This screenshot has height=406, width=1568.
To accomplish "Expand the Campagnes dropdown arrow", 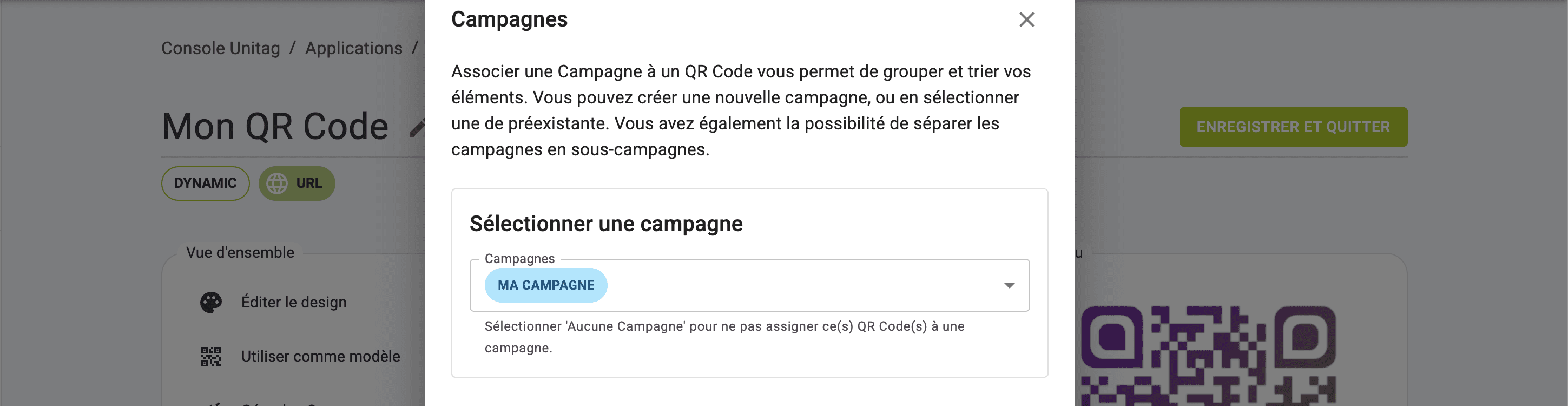I will coord(1009,285).
